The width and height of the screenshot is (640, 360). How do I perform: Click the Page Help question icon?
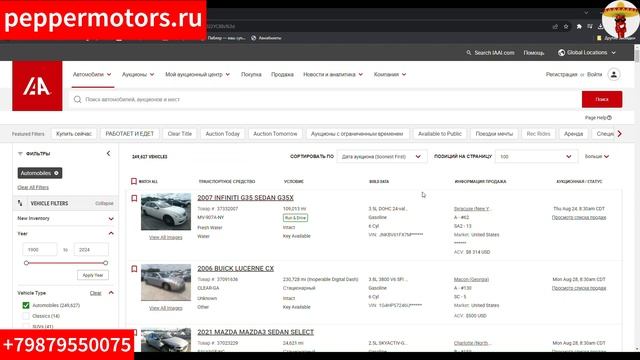(x=609, y=118)
